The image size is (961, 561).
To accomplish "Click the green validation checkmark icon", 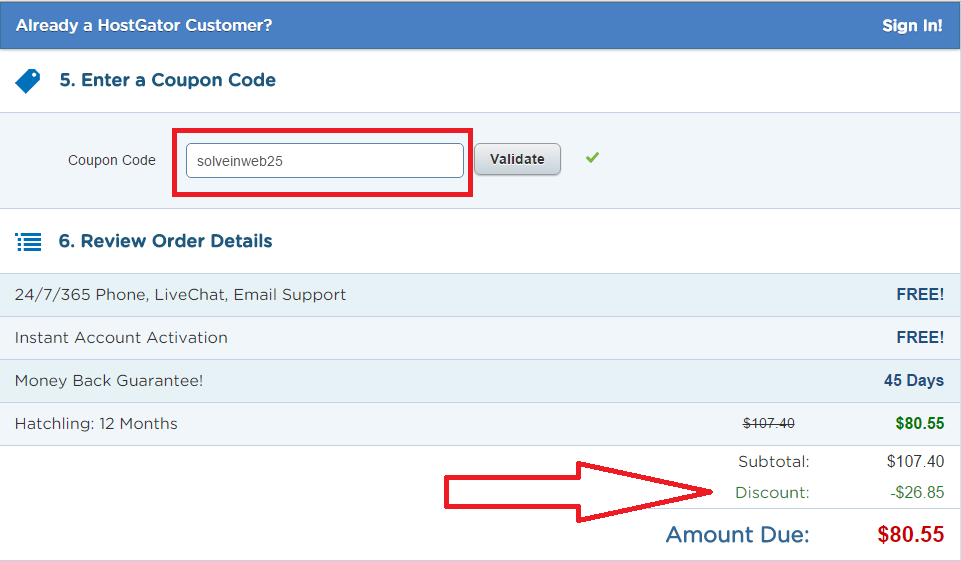I will pyautogui.click(x=593, y=157).
